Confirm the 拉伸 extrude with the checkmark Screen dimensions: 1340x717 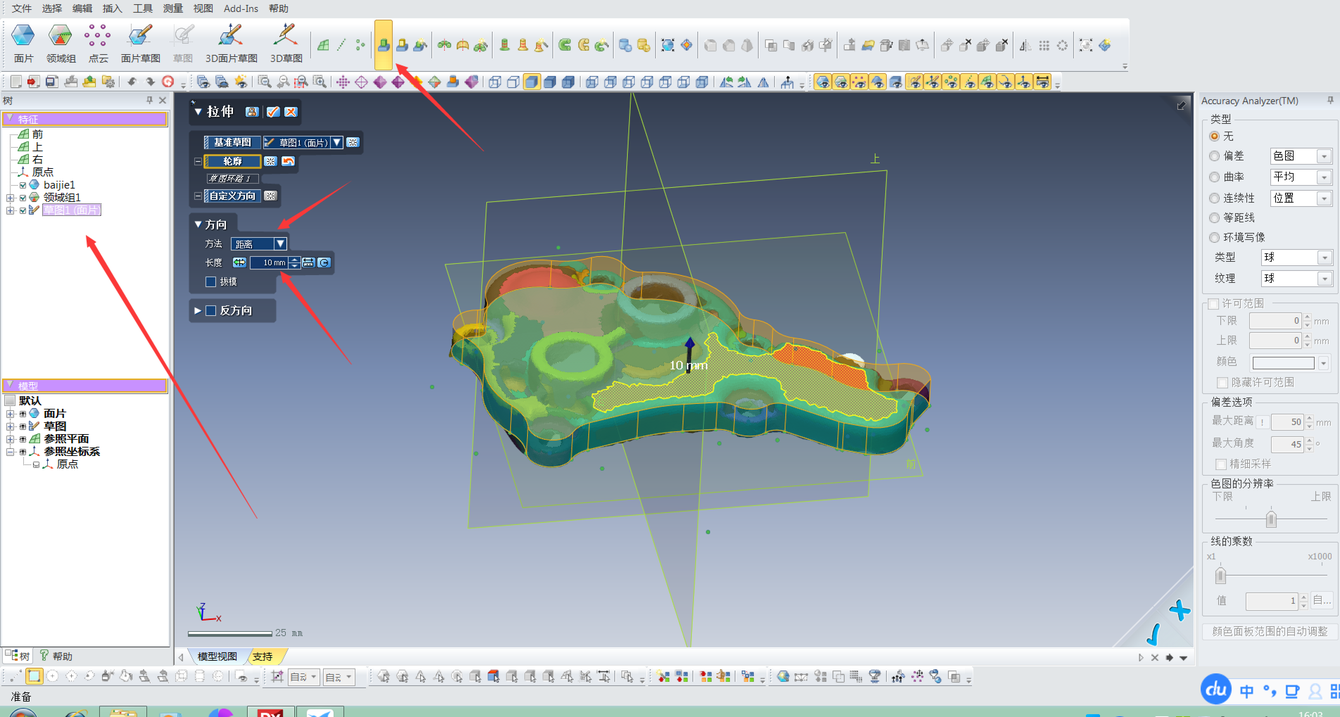(x=273, y=112)
